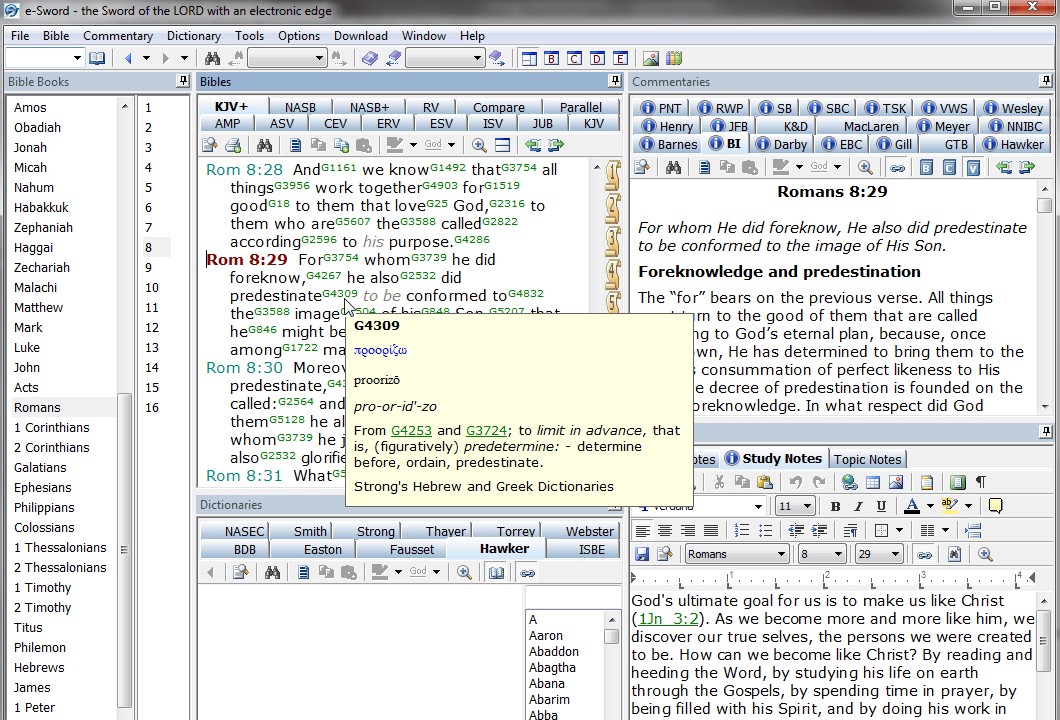Screen dimensions: 1060x720
Task: Toggle the numbered list in the notes editor
Action: coord(742,531)
